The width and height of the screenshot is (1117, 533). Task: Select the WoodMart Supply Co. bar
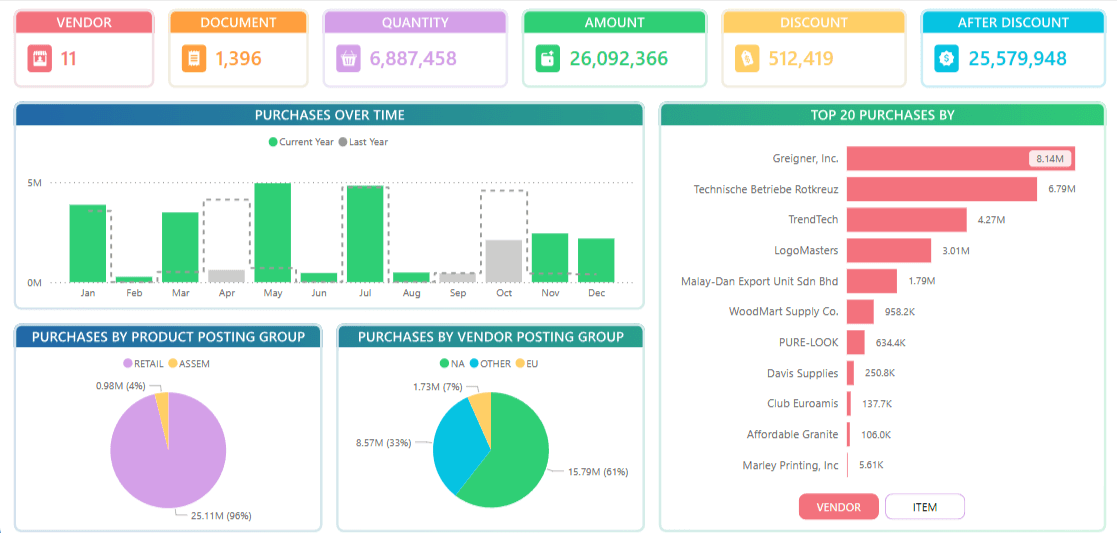tap(860, 312)
